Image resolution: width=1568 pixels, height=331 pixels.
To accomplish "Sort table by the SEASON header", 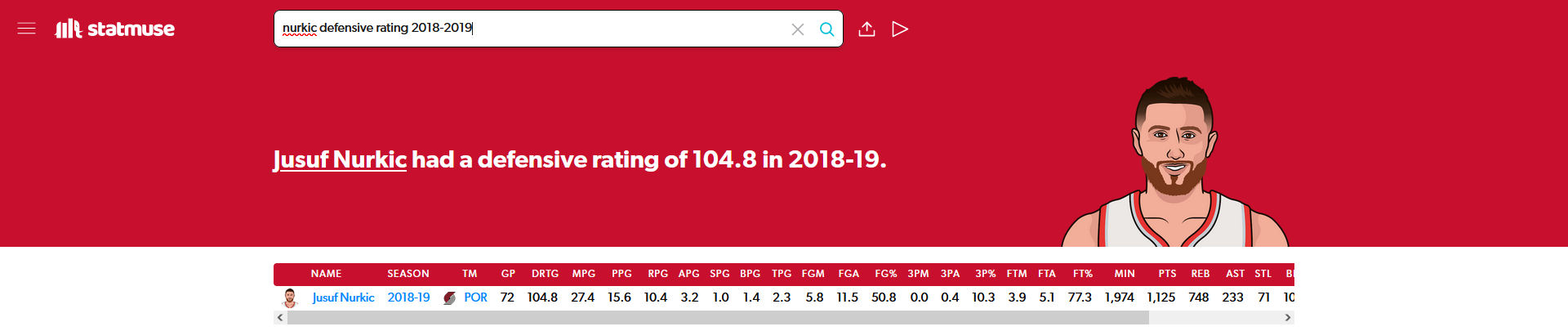I will coord(408,274).
